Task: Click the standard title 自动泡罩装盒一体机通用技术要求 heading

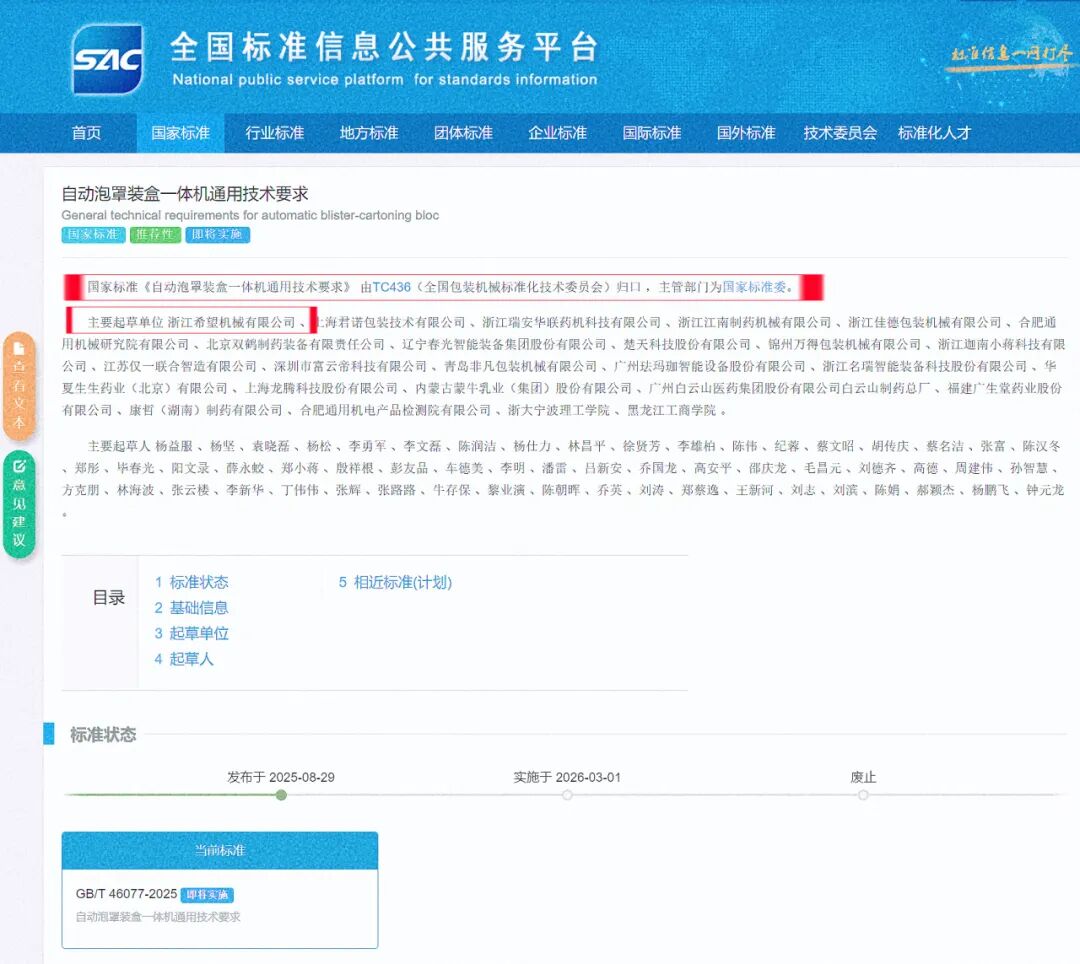Action: coord(185,194)
